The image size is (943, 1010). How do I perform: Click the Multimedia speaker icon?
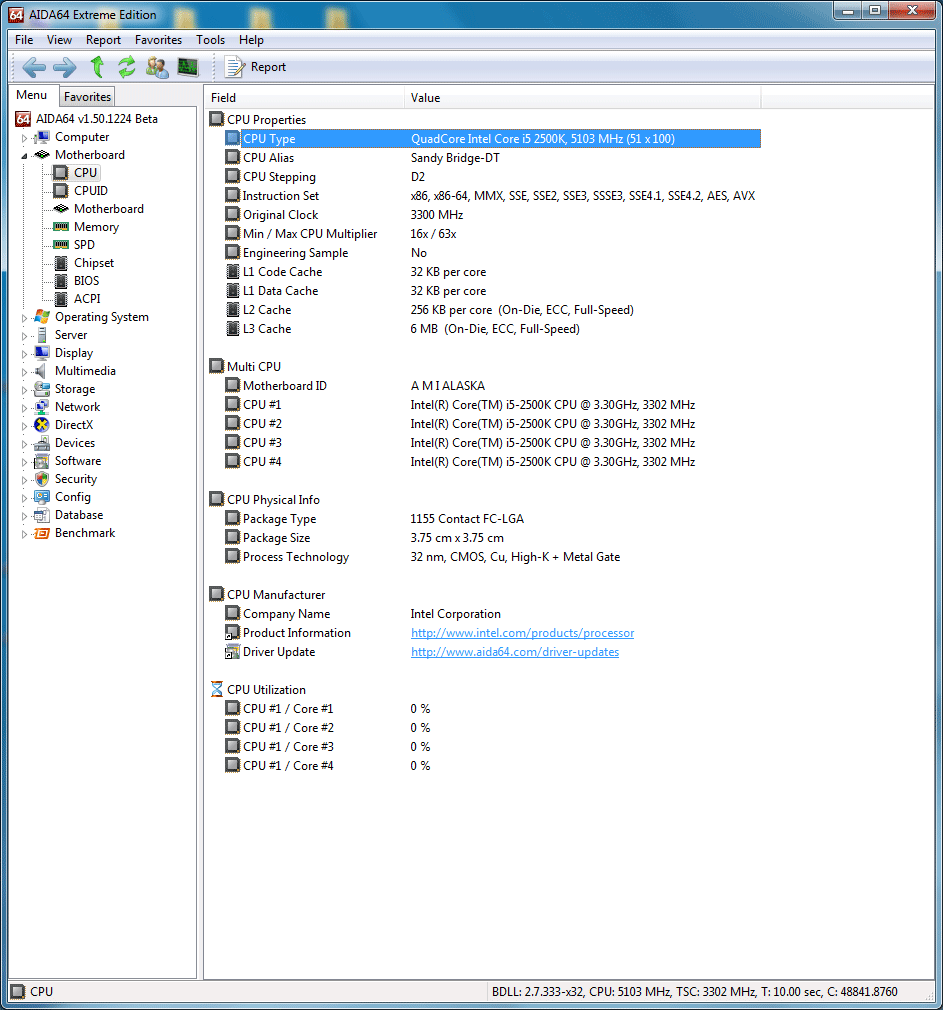pyautogui.click(x=41, y=371)
